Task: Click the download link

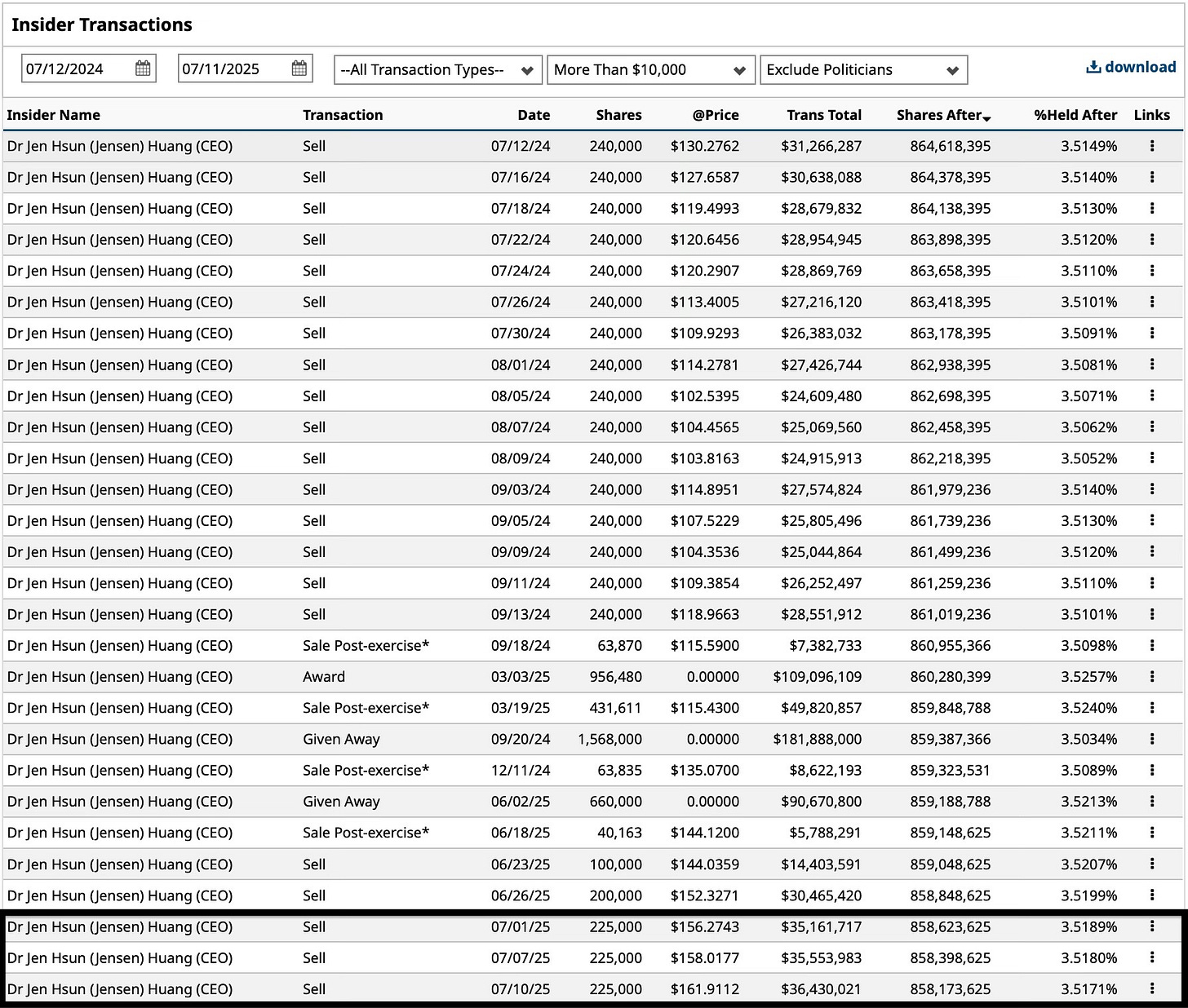Action: (x=1131, y=67)
